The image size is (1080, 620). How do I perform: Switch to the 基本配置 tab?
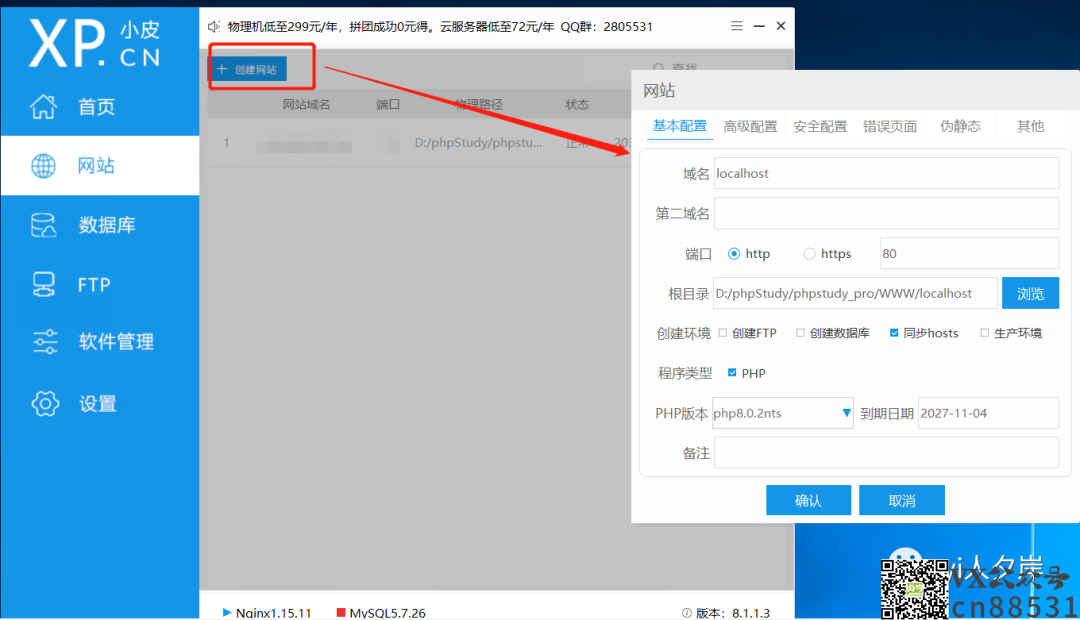point(680,126)
